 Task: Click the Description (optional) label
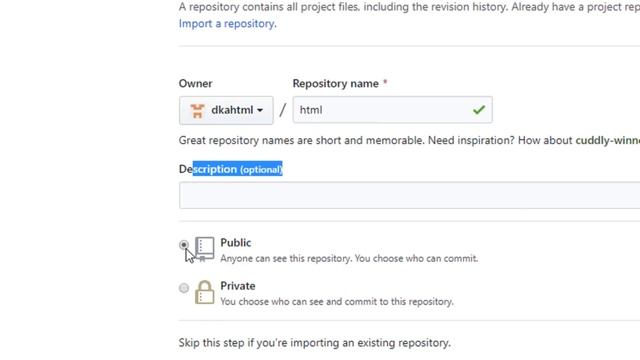(x=231, y=169)
